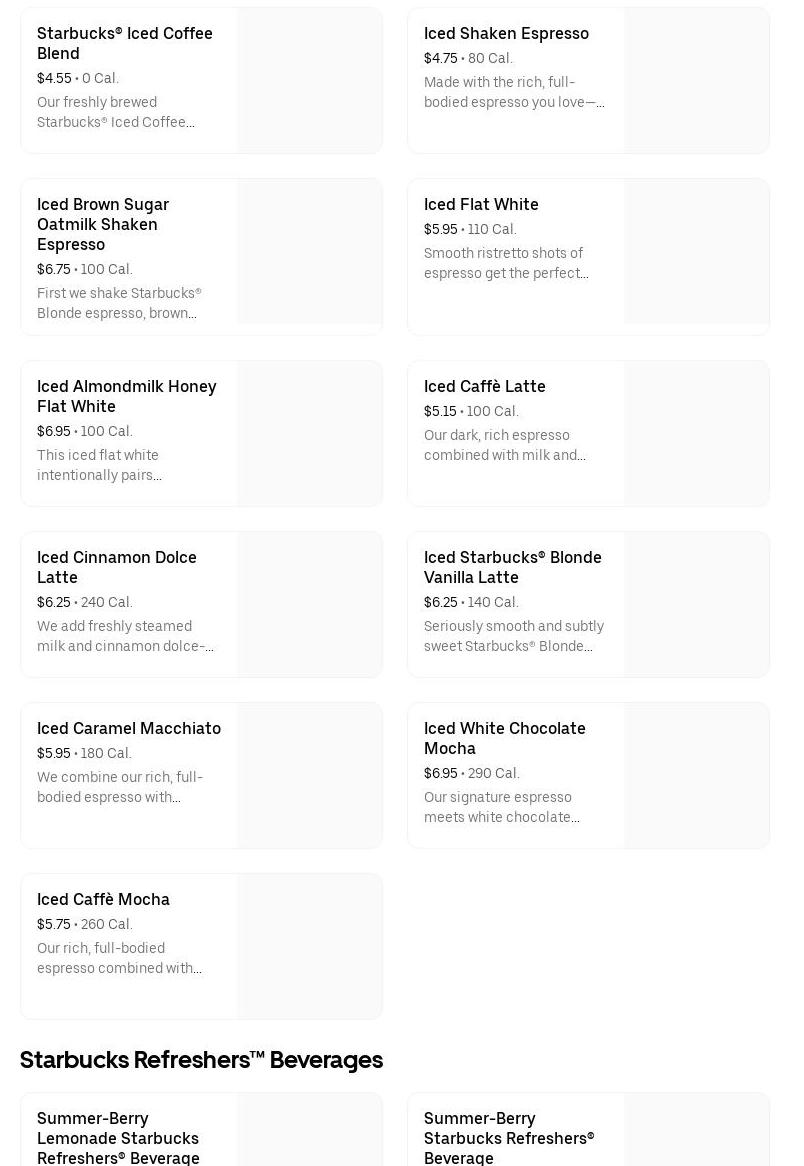The height and width of the screenshot is (1166, 804).
Task: Choose Iced Starbucks Blonde Vanilla Latte
Action: click(x=513, y=567)
